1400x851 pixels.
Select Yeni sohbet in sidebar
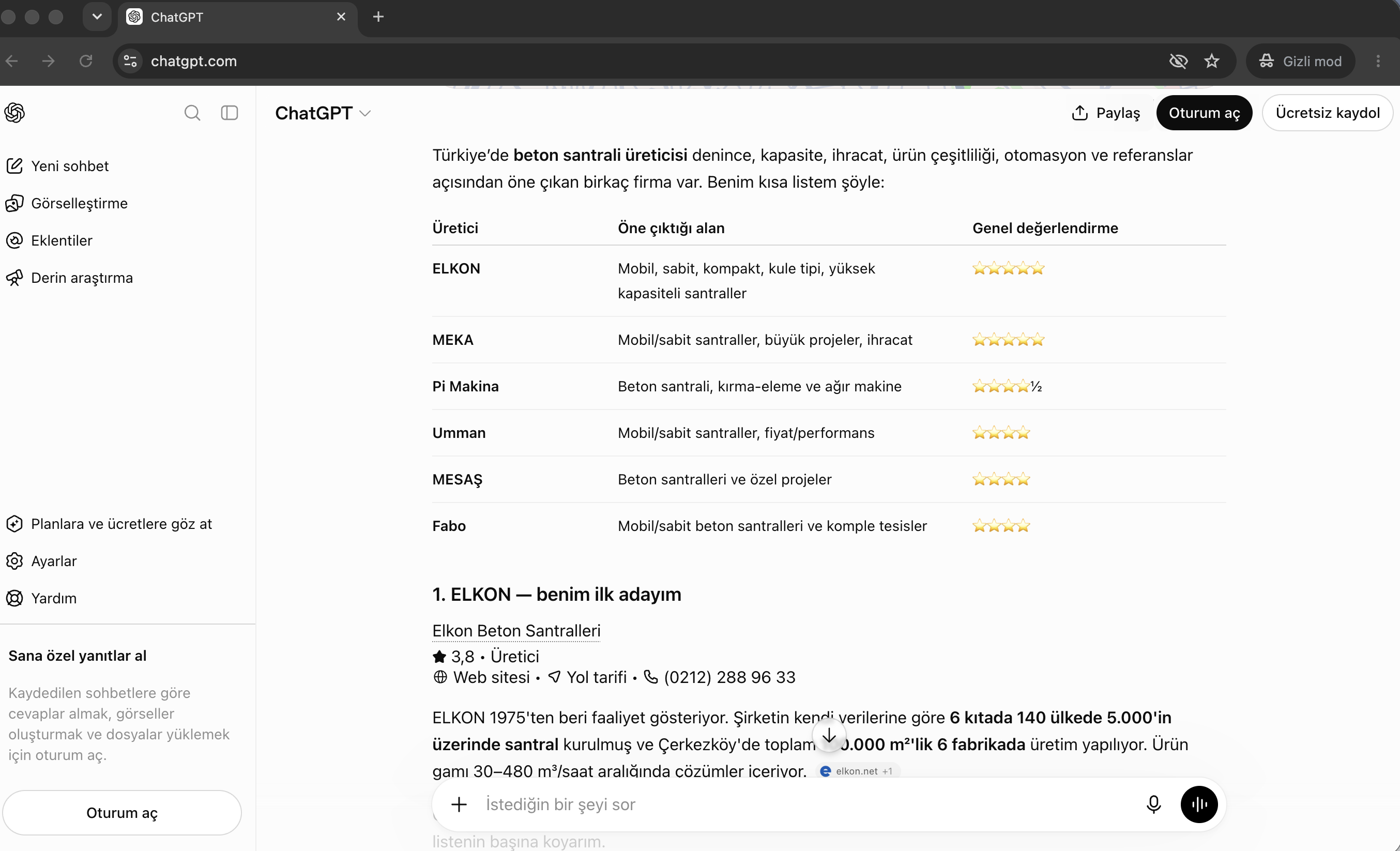pyautogui.click(x=70, y=166)
